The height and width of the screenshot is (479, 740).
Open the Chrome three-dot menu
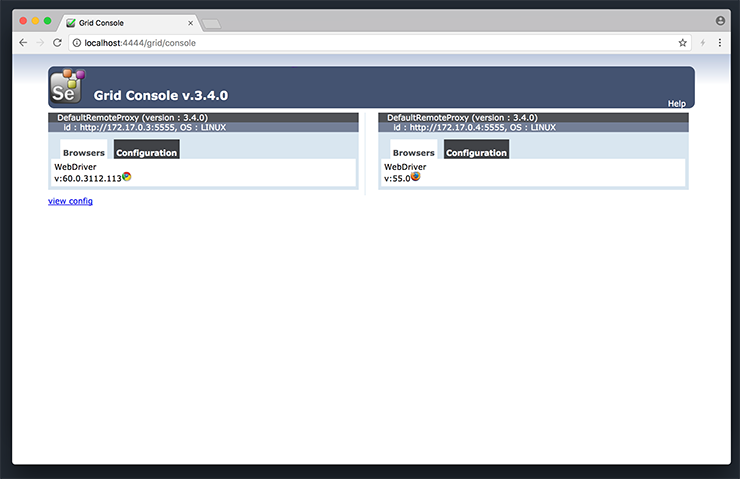point(720,43)
